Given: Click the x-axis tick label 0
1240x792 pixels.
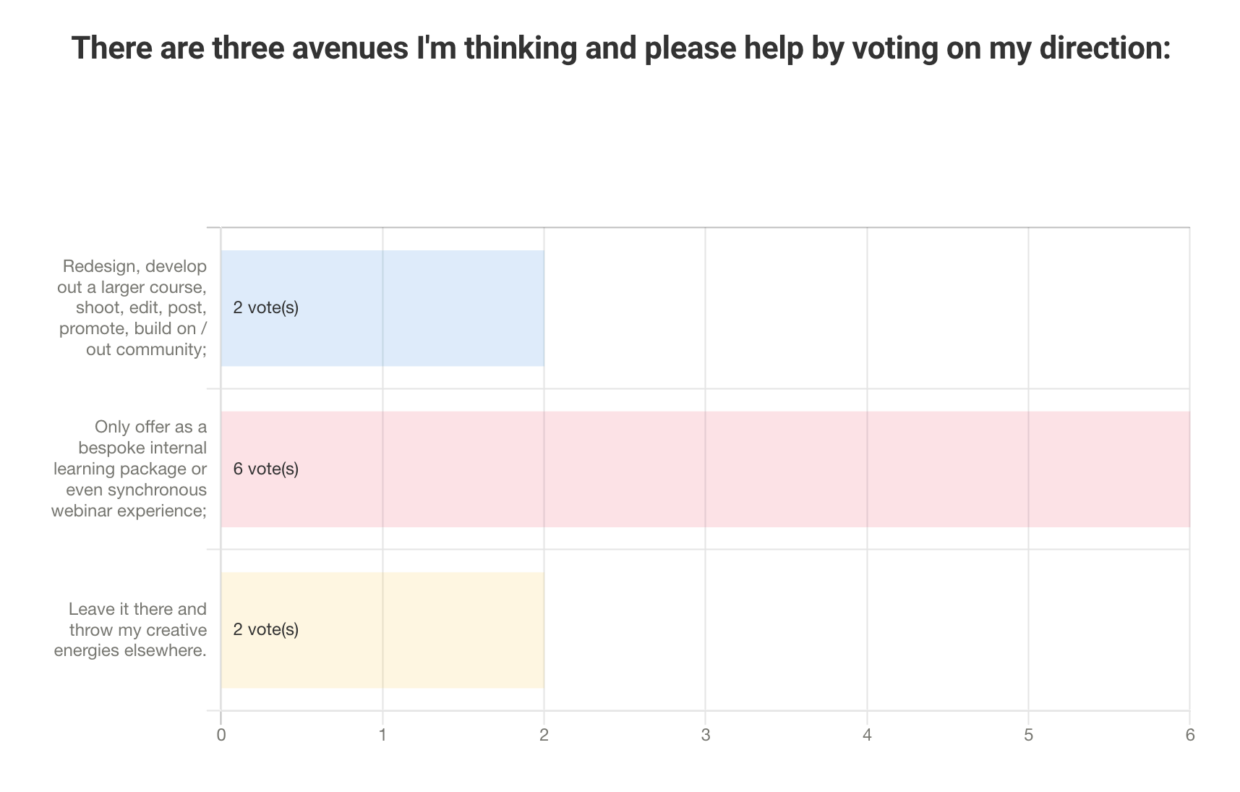Looking at the screenshot, I should point(221,734).
